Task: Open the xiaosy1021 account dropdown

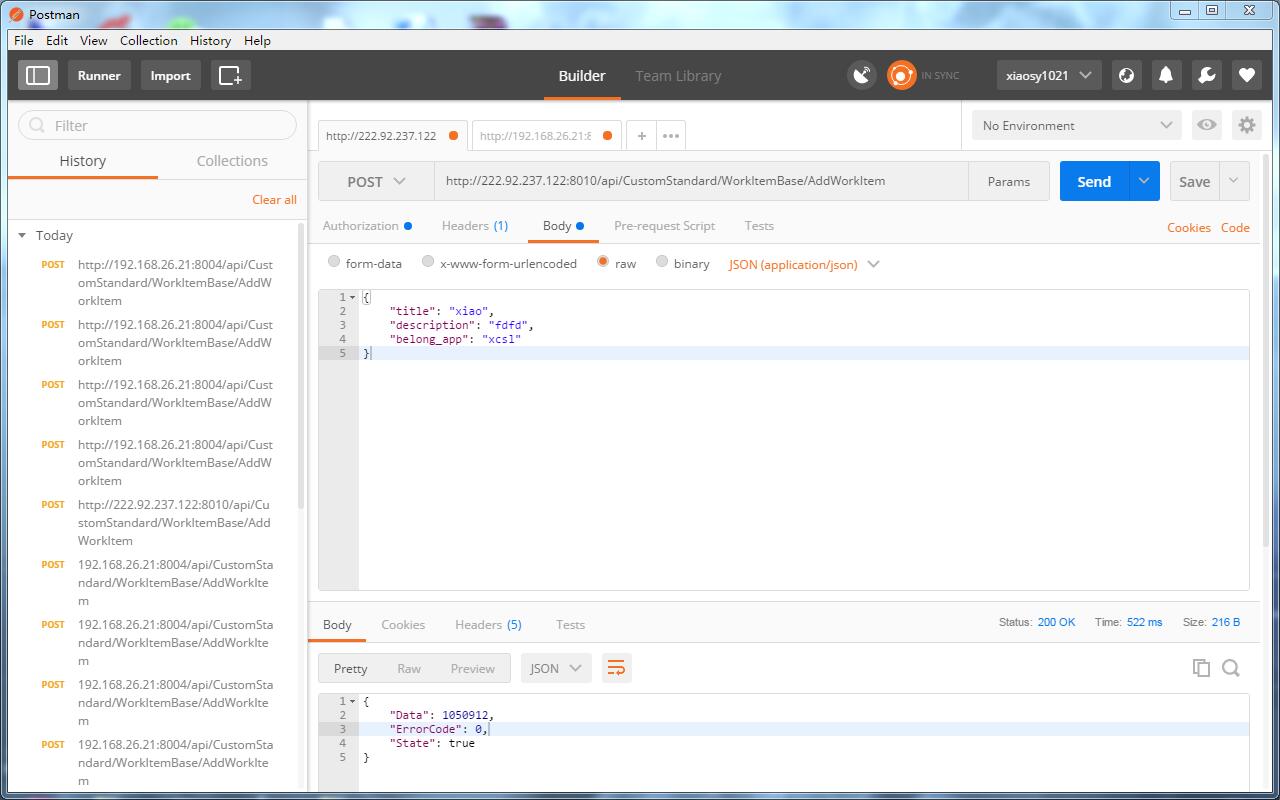Action: pyautogui.click(x=1049, y=75)
